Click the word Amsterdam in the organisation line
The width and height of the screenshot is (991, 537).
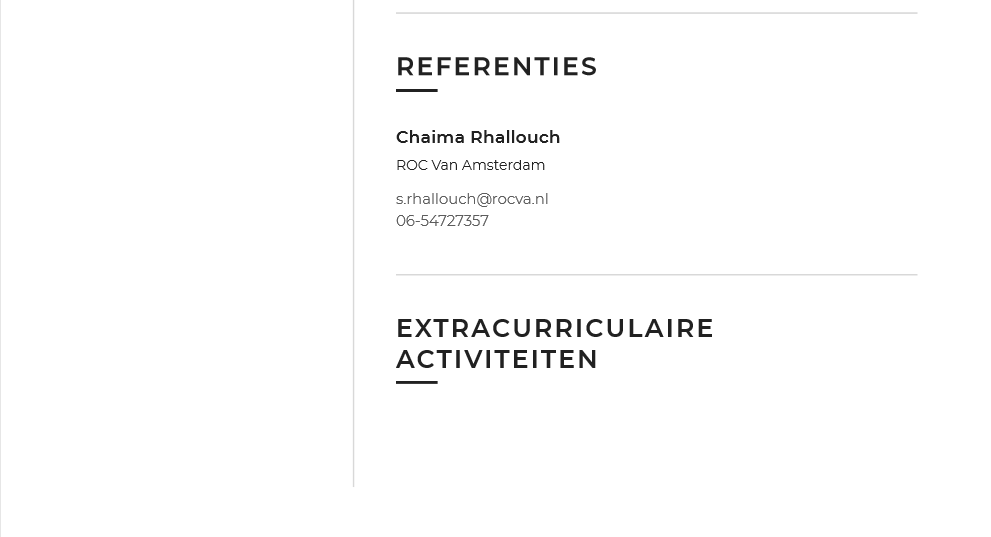(x=503, y=166)
